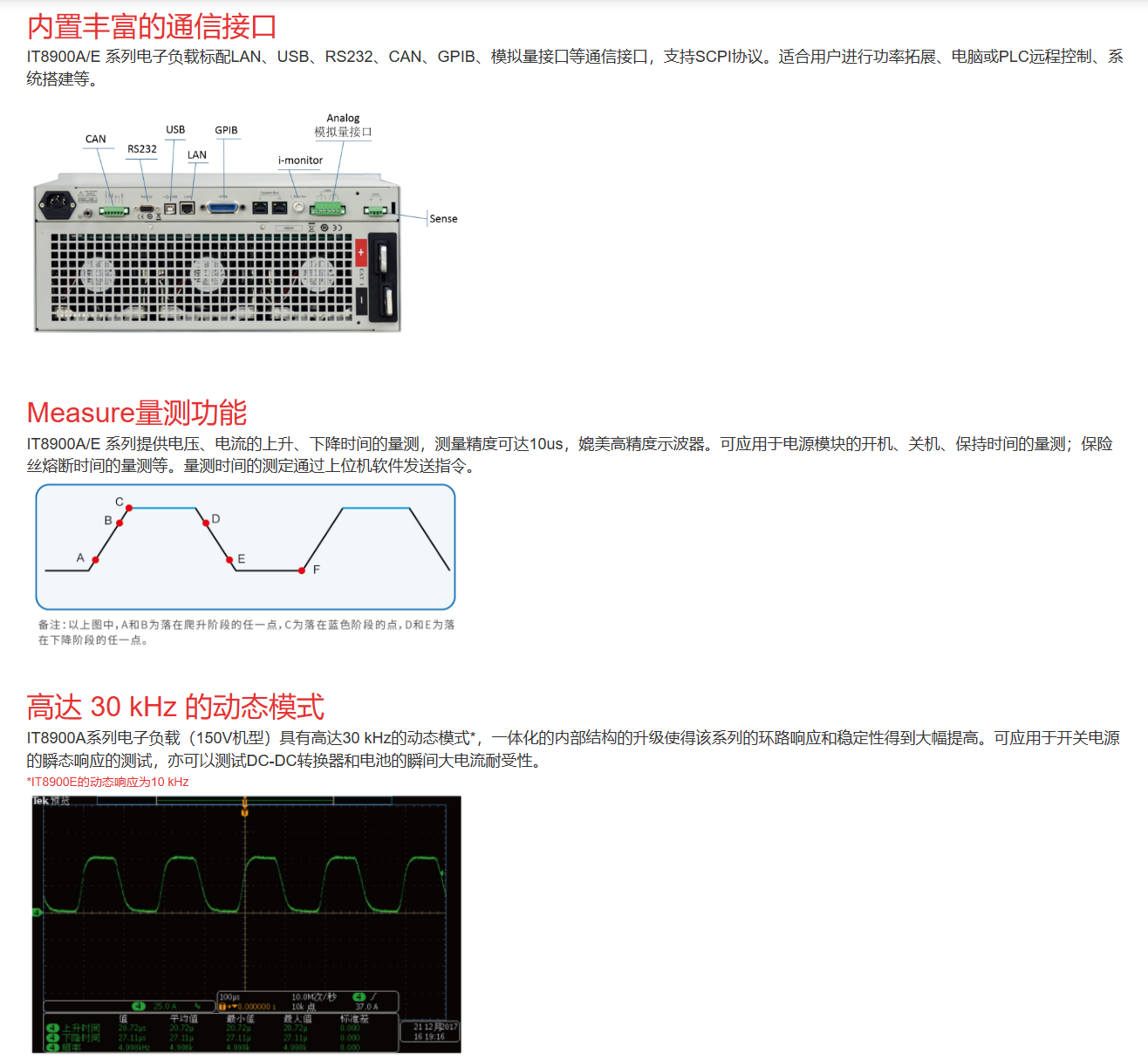Click the heading 内置丰富的通信接口
Image resolution: width=1148 pixels, height=1060 pixels.
point(152,26)
